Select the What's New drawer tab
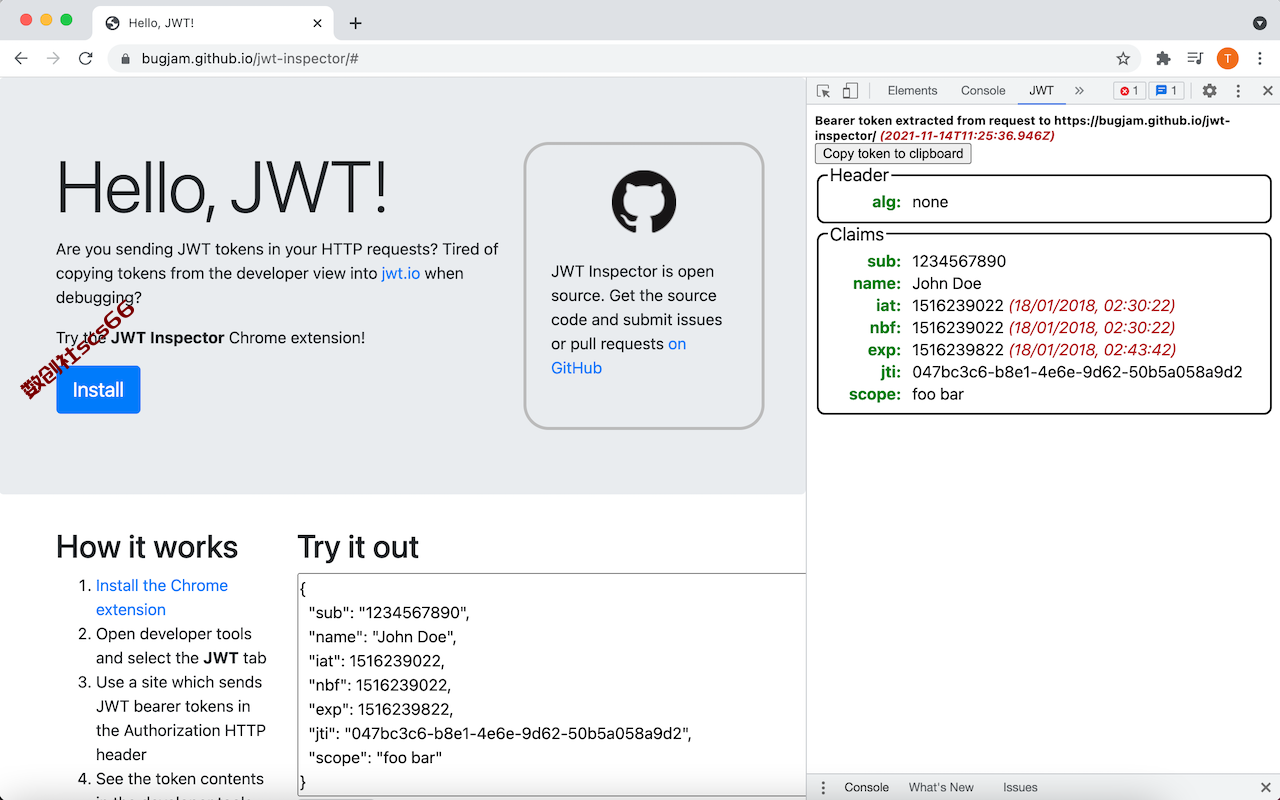Viewport: 1280px width, 800px height. (x=941, y=787)
